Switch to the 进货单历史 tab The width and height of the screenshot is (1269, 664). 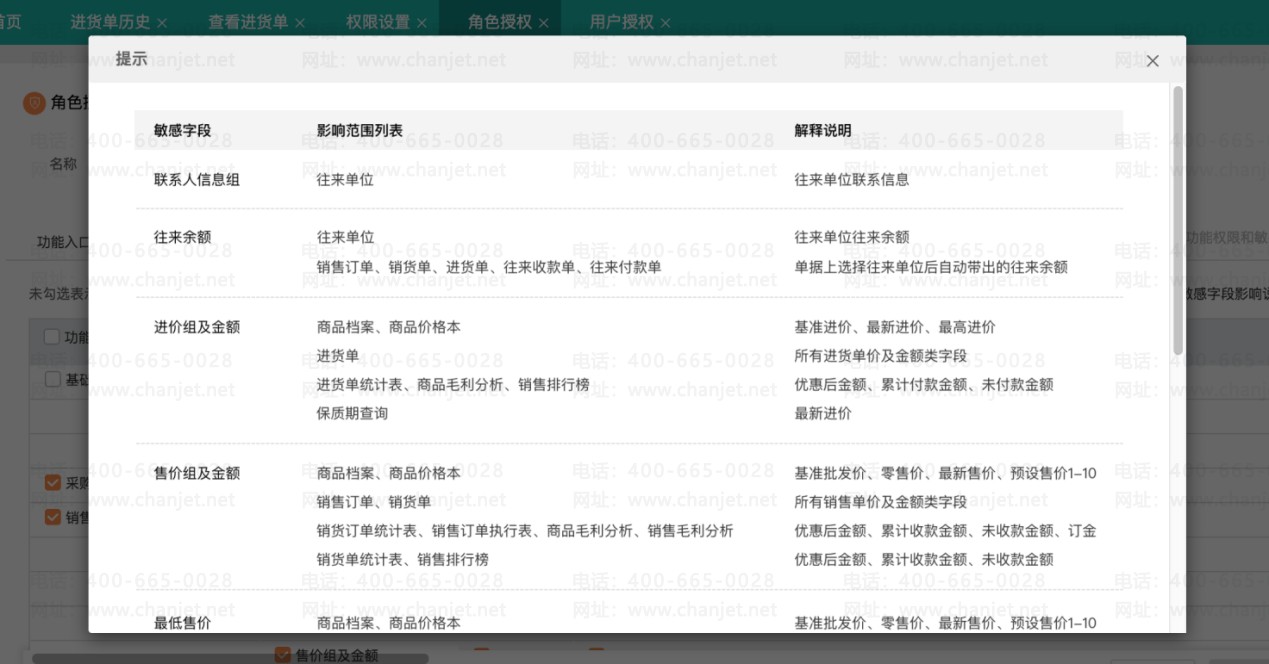(110, 21)
